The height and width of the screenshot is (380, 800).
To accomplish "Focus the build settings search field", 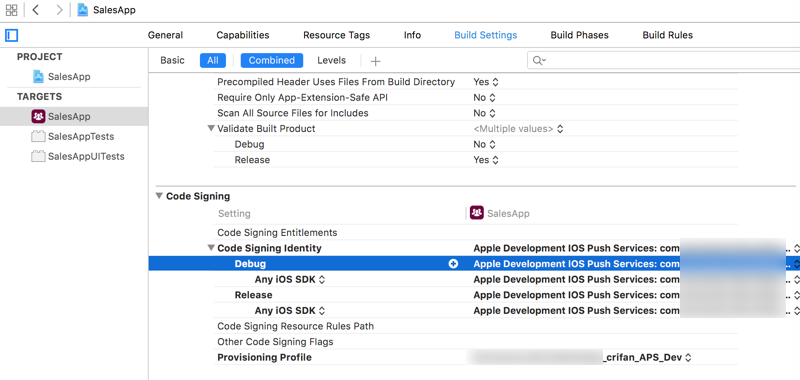I will pos(663,61).
